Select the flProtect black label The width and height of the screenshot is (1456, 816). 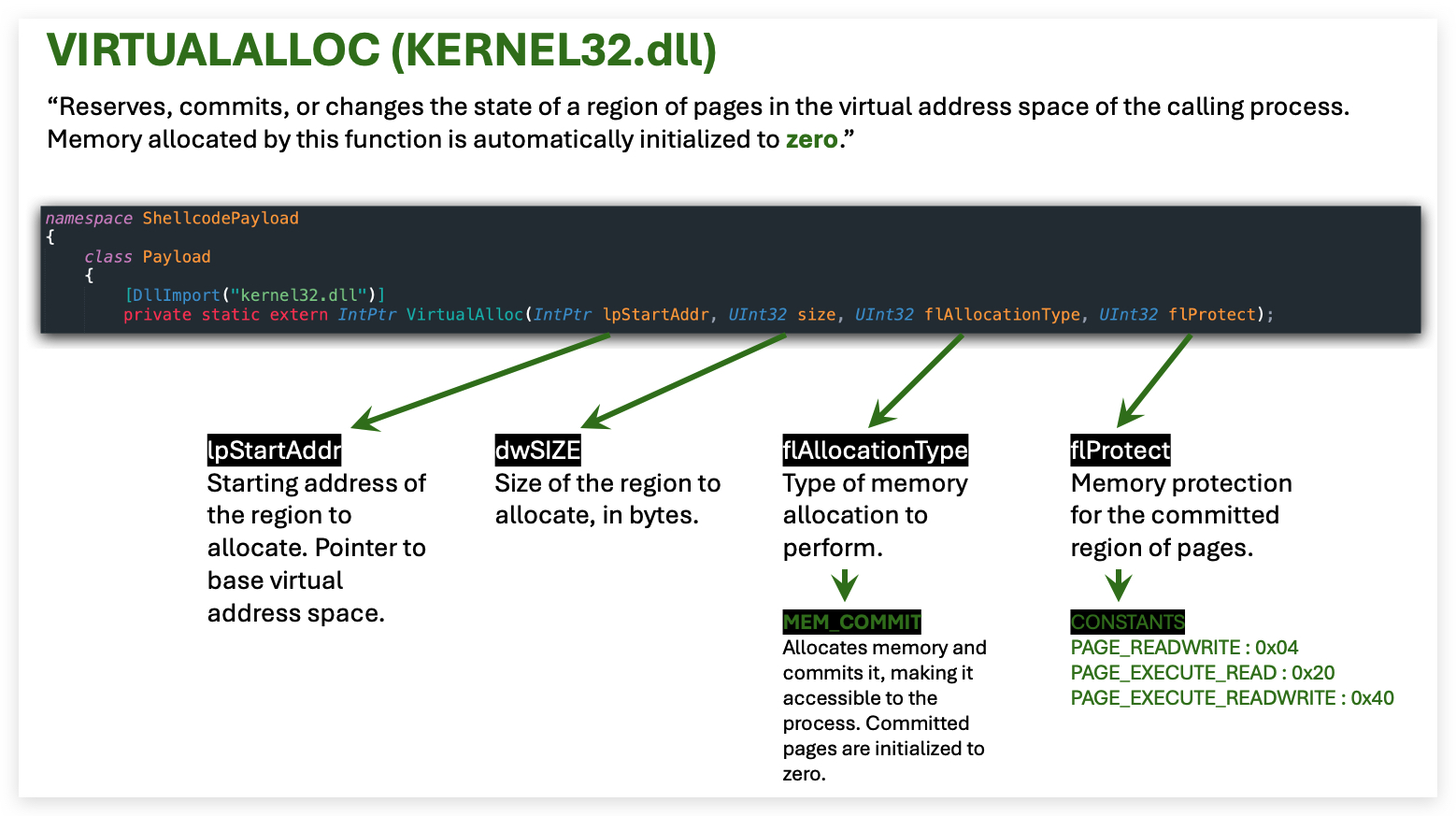coord(1120,451)
